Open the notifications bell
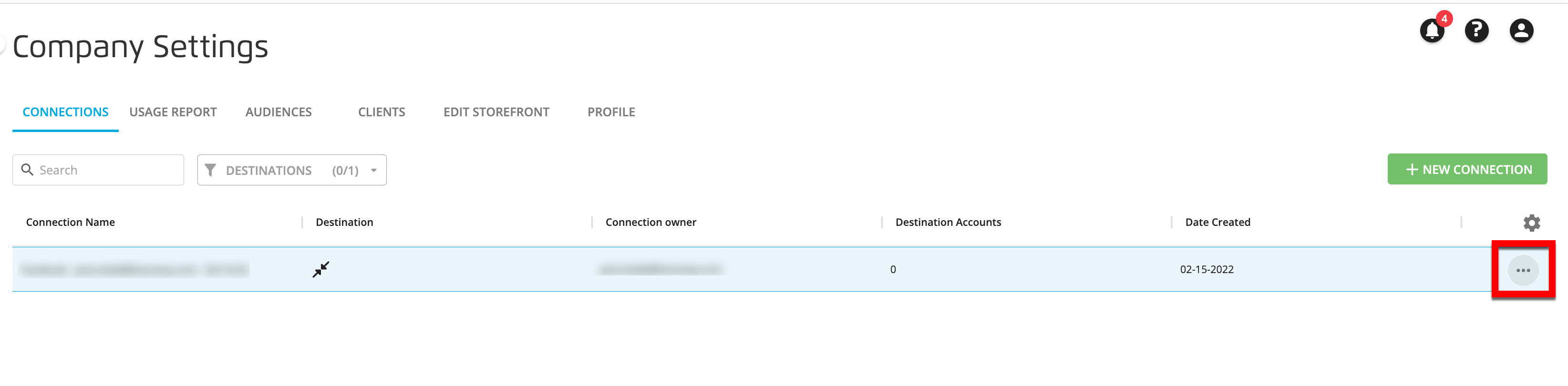The height and width of the screenshot is (386, 1568). tap(1432, 30)
